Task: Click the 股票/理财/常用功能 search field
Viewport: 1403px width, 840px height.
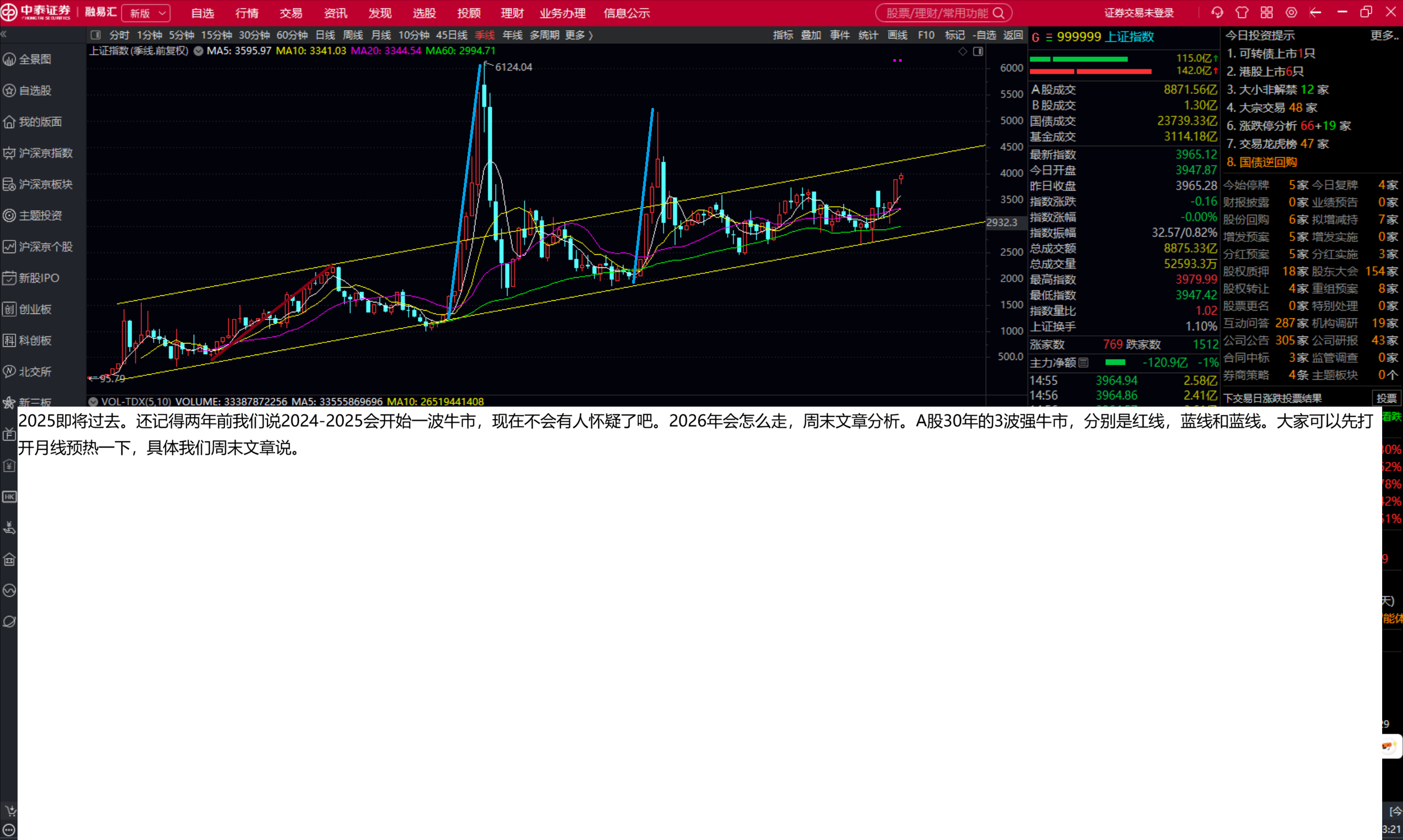Action: tap(936, 13)
